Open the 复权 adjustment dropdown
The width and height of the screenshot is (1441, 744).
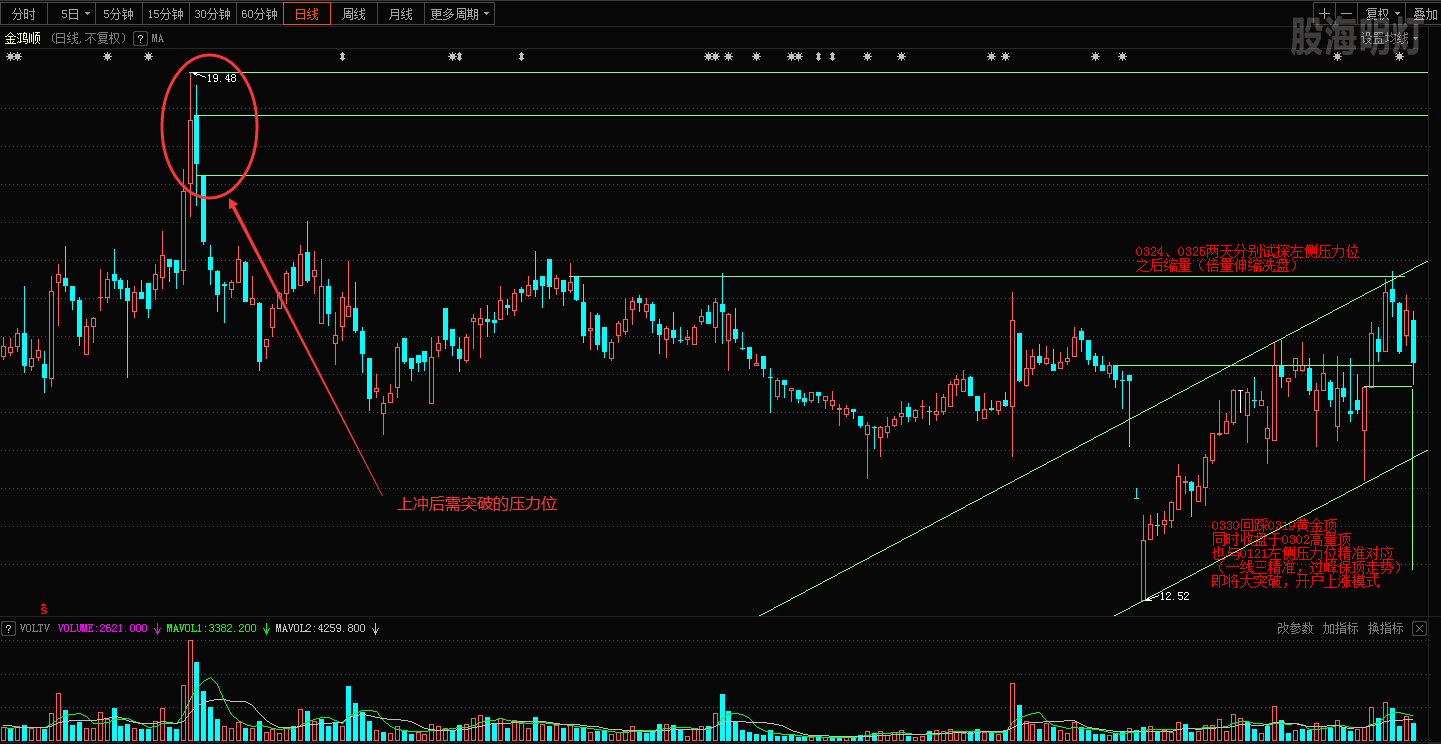coord(1383,14)
